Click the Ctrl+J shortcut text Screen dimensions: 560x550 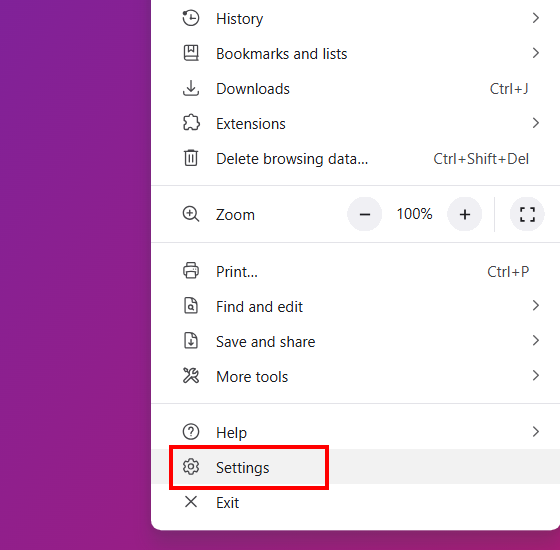click(x=509, y=89)
